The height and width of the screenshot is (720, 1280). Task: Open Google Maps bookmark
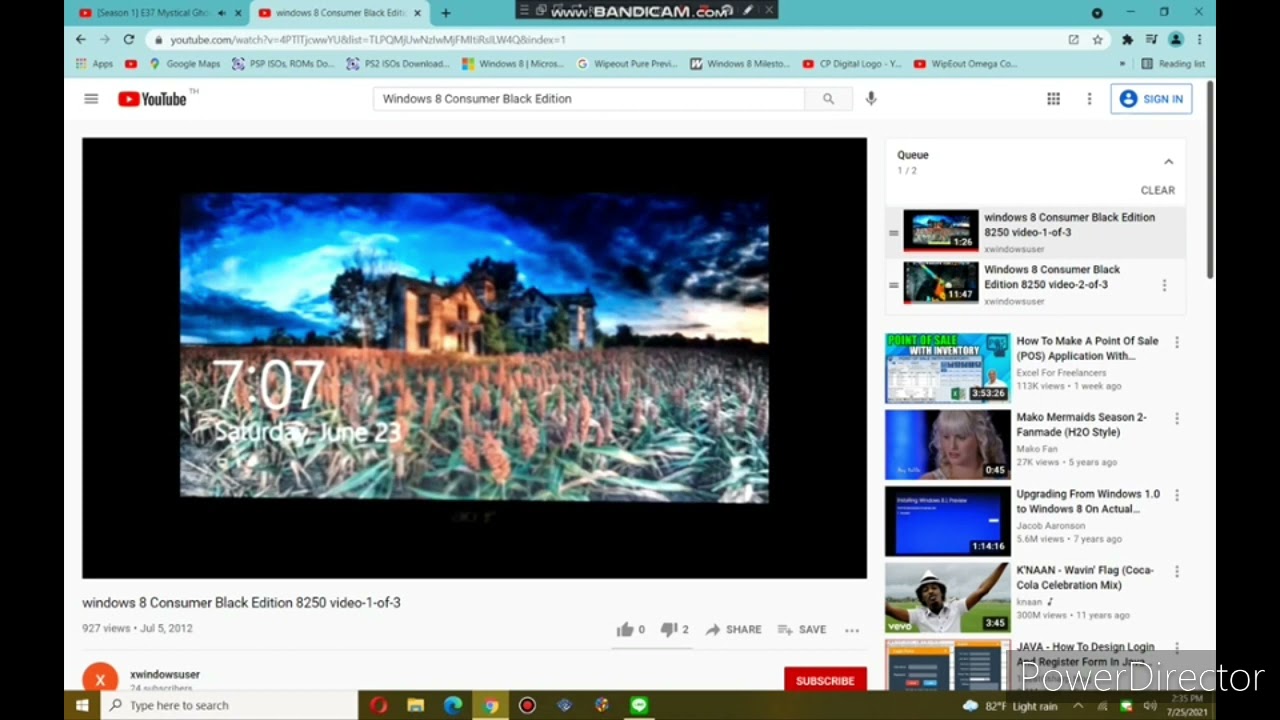coord(185,63)
